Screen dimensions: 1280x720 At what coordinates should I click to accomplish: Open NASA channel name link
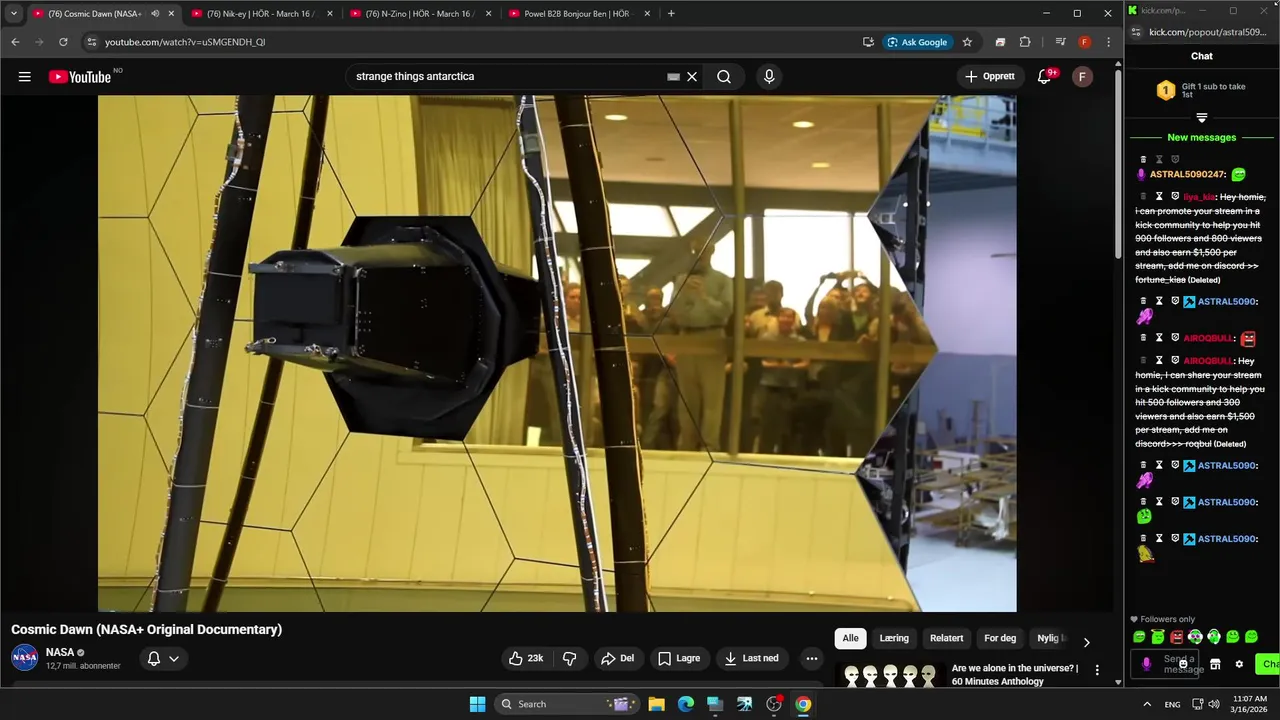[60, 652]
